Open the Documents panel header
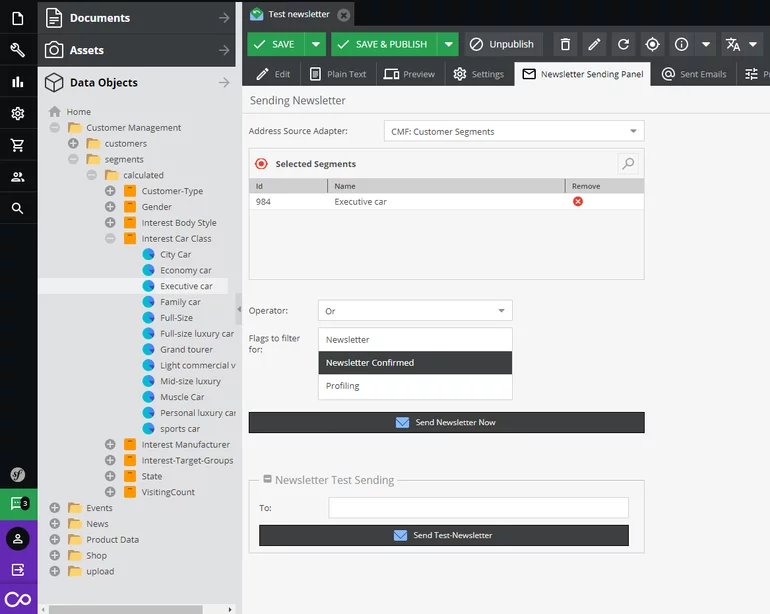 coord(137,18)
